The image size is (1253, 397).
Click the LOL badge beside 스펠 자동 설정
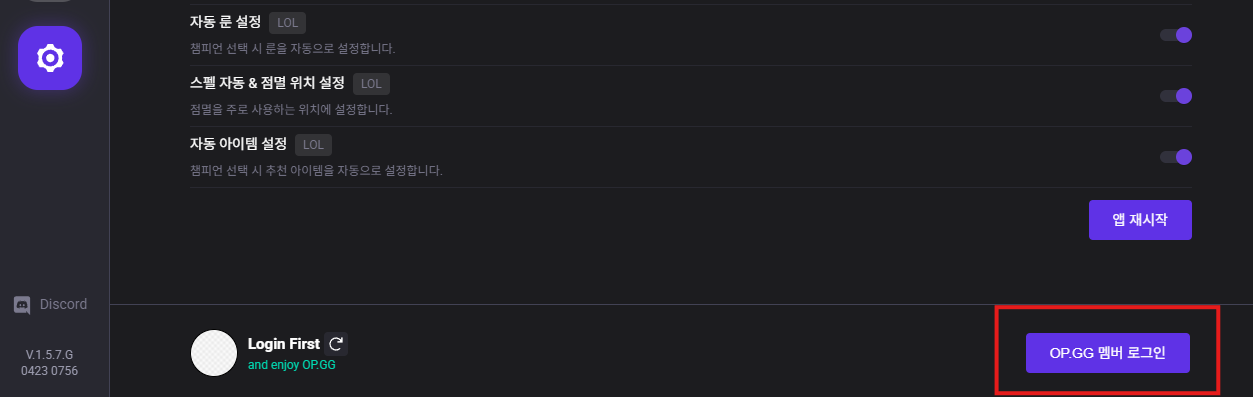[x=371, y=83]
